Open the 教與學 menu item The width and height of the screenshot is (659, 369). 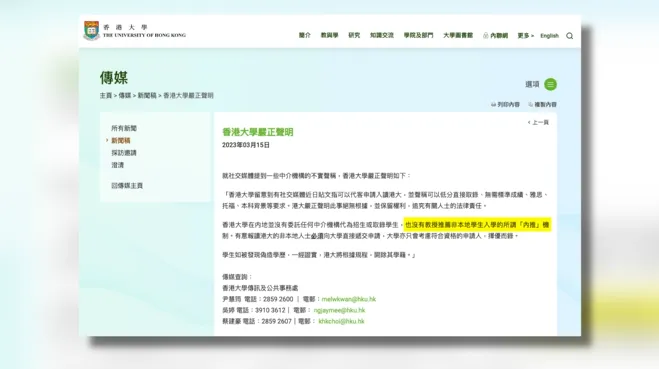tap(330, 35)
